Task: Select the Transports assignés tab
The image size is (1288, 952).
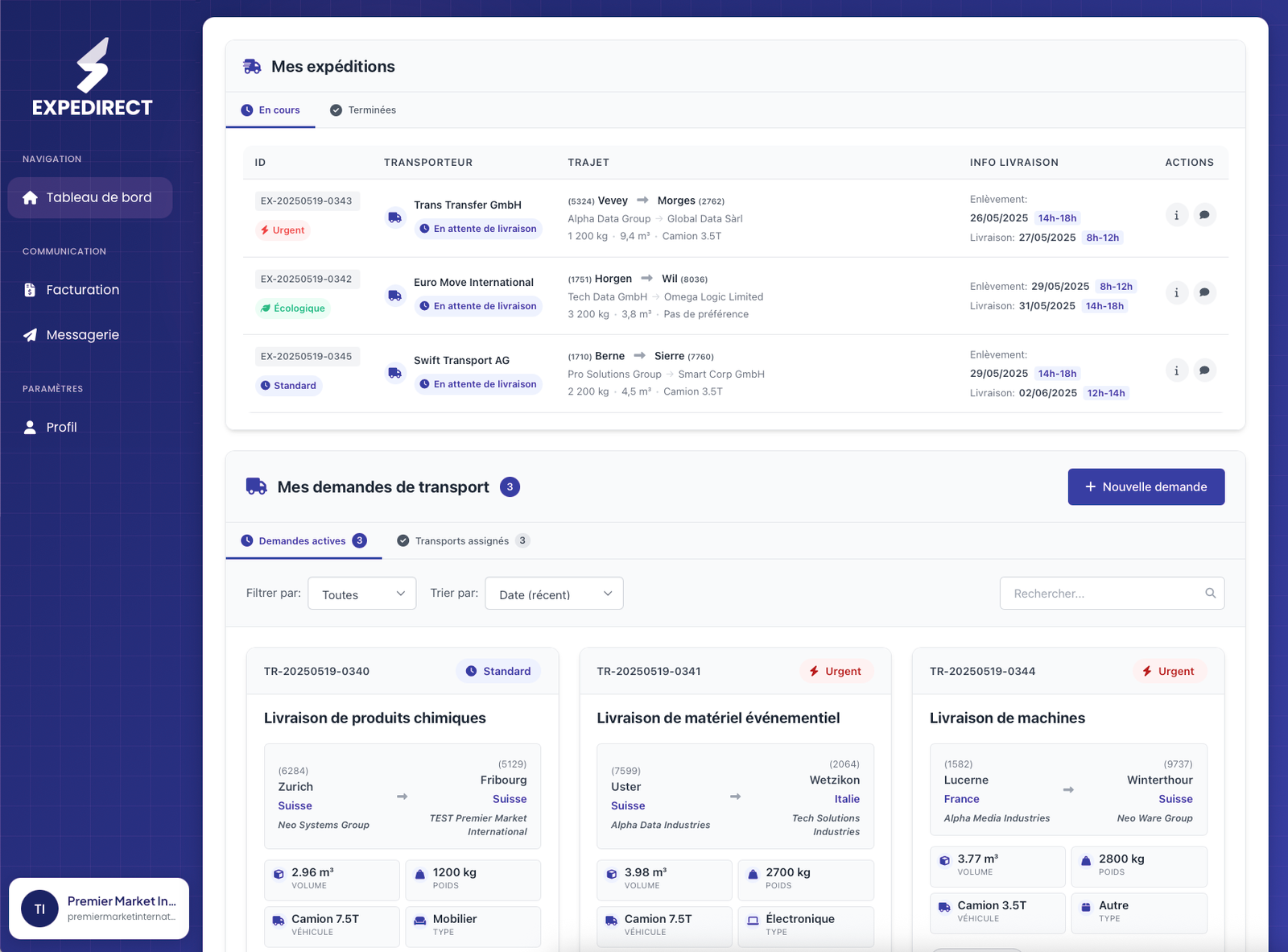Action: [463, 541]
